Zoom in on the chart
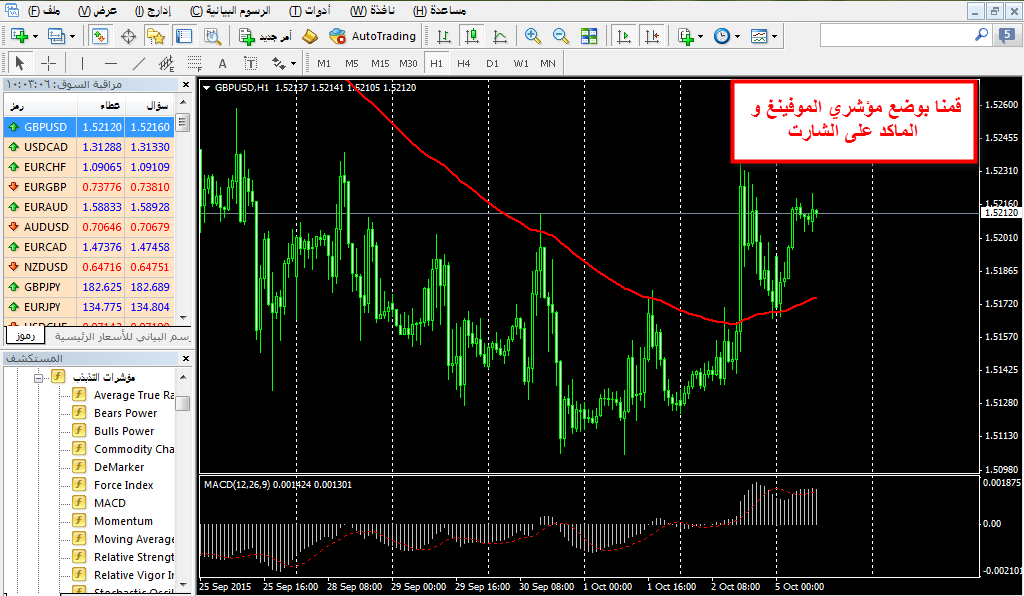Viewport: 1024px width, 596px height. coord(533,37)
